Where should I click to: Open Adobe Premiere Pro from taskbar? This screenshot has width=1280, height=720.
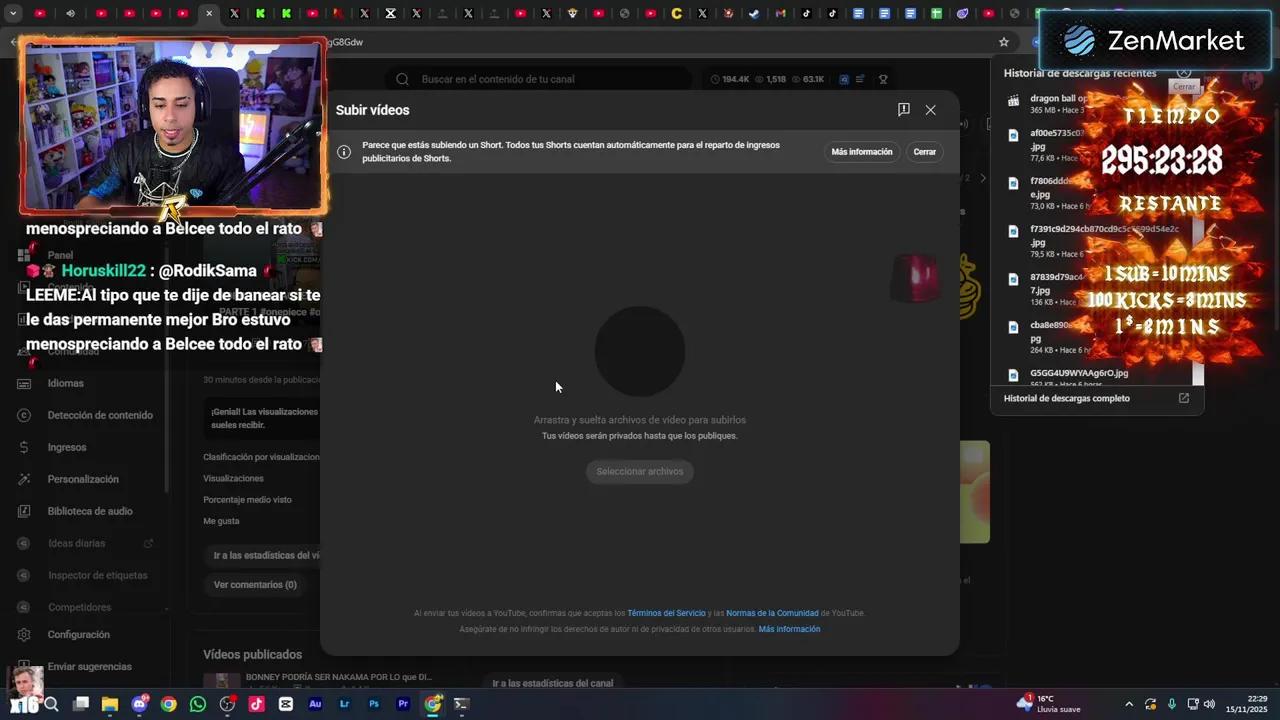coord(403,704)
